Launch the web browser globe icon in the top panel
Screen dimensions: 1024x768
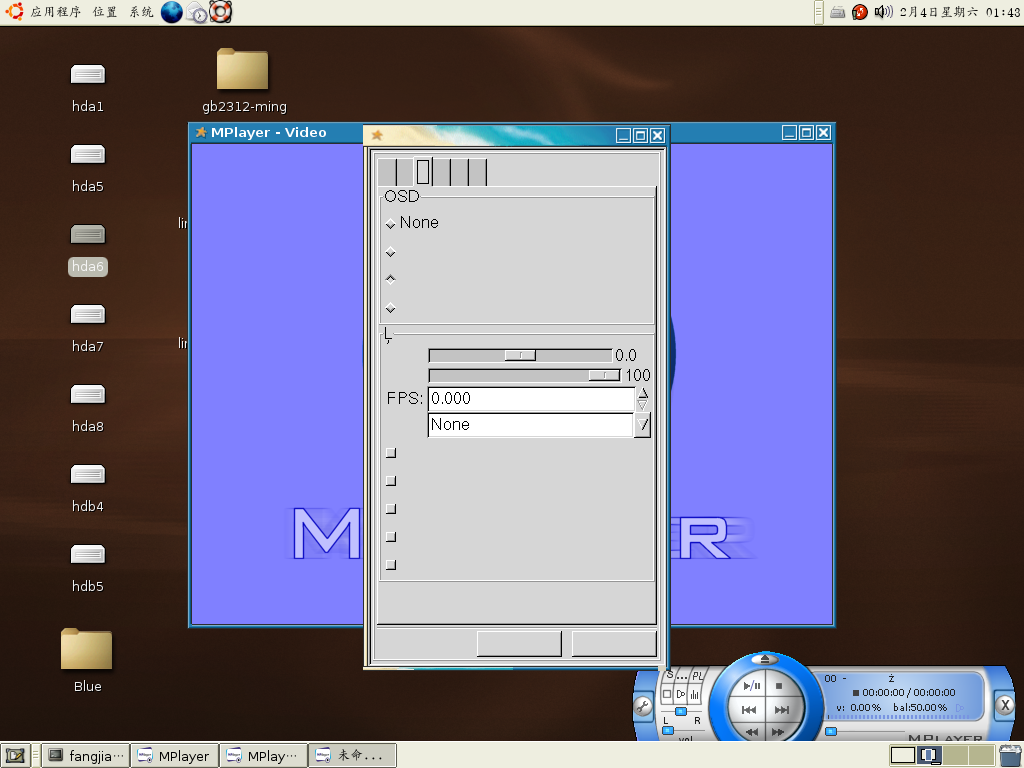[172, 12]
